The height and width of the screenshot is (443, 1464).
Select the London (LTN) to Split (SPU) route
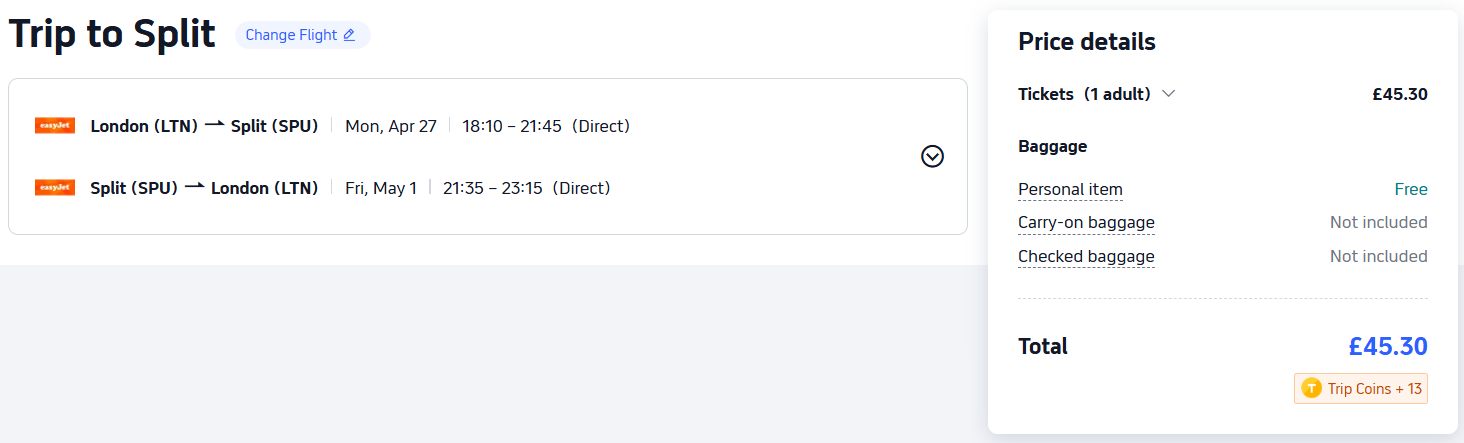(204, 126)
